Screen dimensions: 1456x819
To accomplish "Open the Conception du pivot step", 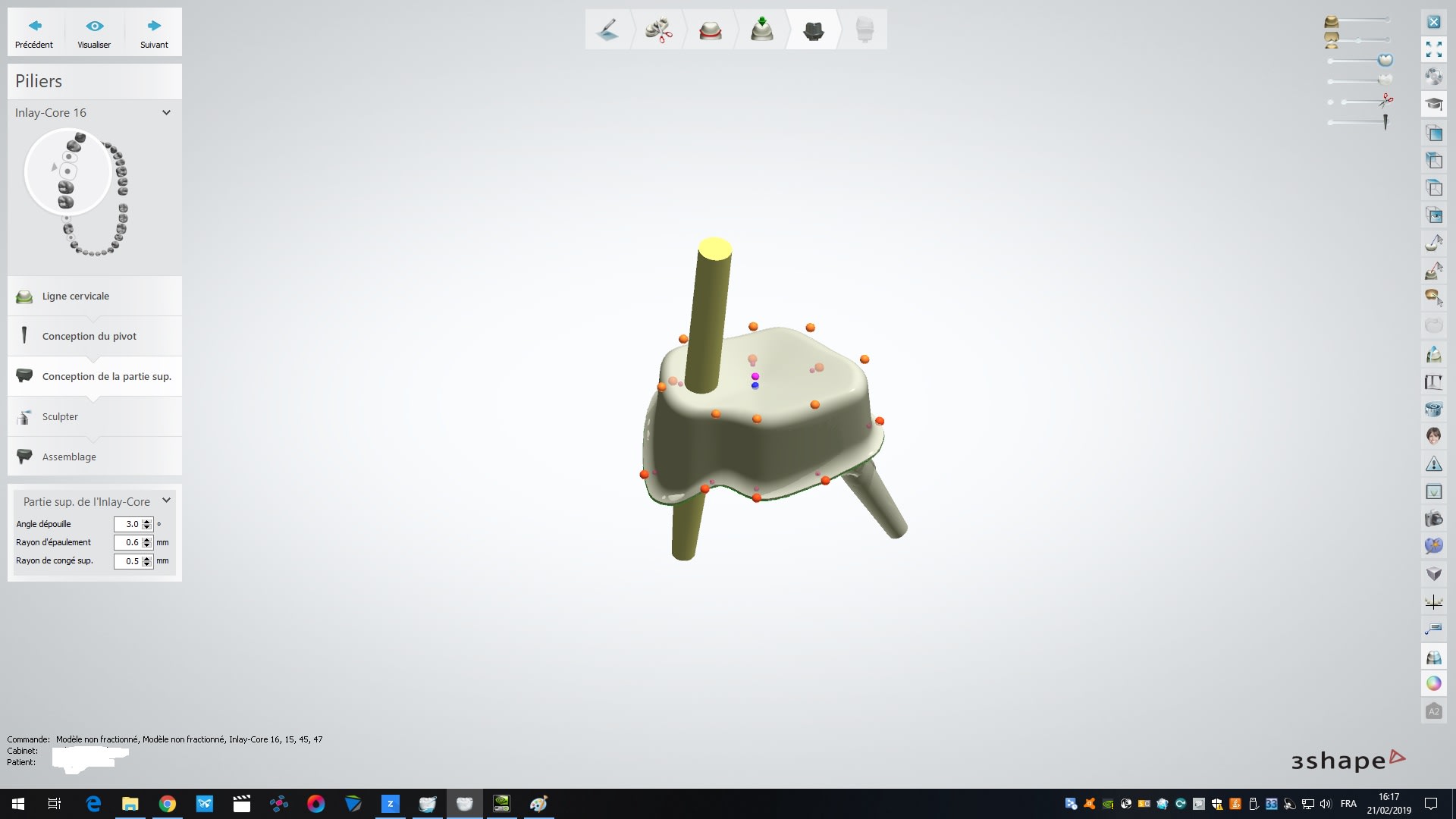I will click(89, 336).
